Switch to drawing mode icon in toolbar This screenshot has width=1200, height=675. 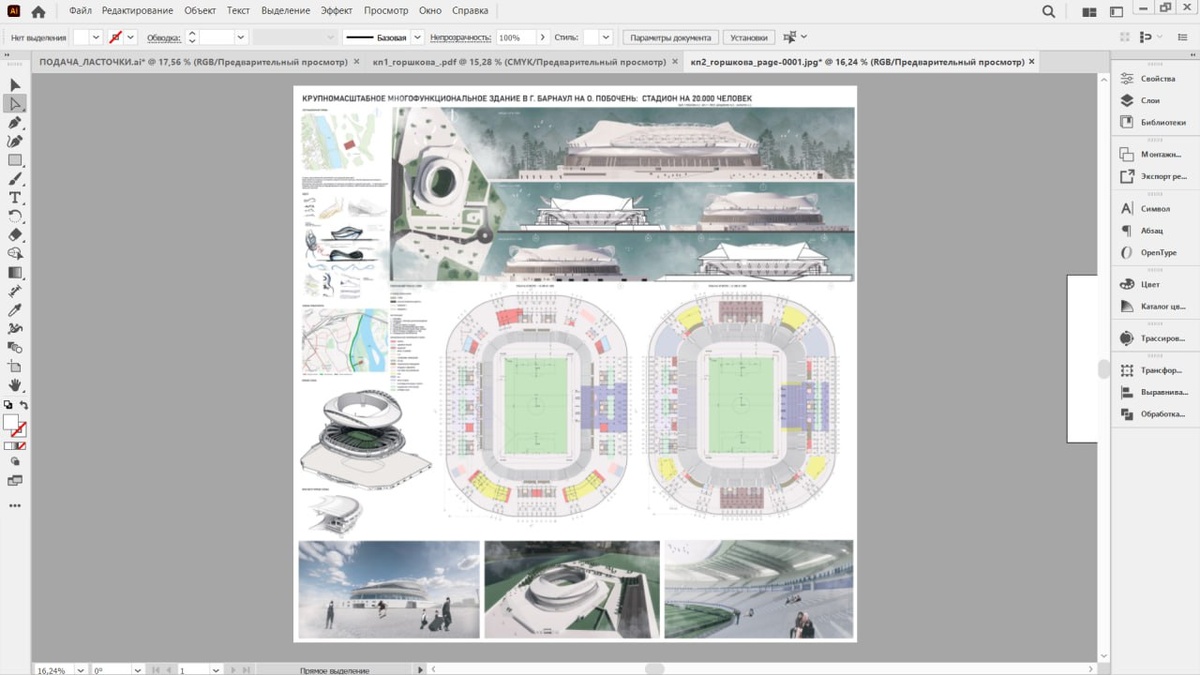15,463
